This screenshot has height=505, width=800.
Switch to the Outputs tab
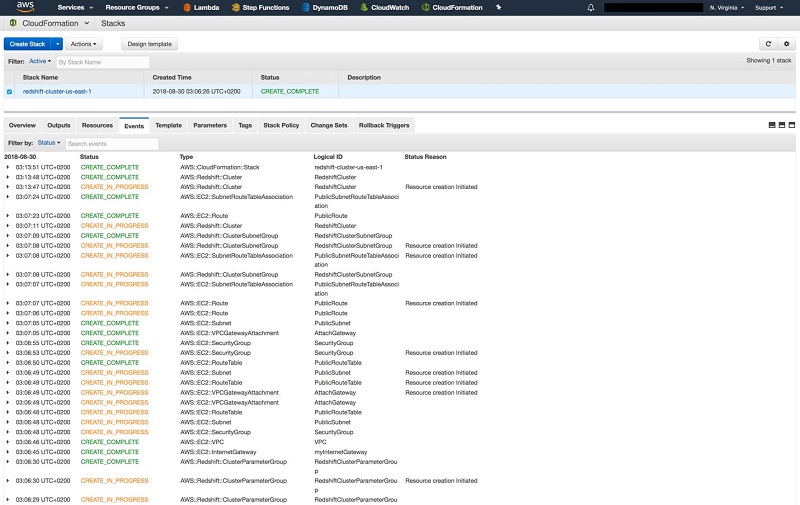point(59,125)
